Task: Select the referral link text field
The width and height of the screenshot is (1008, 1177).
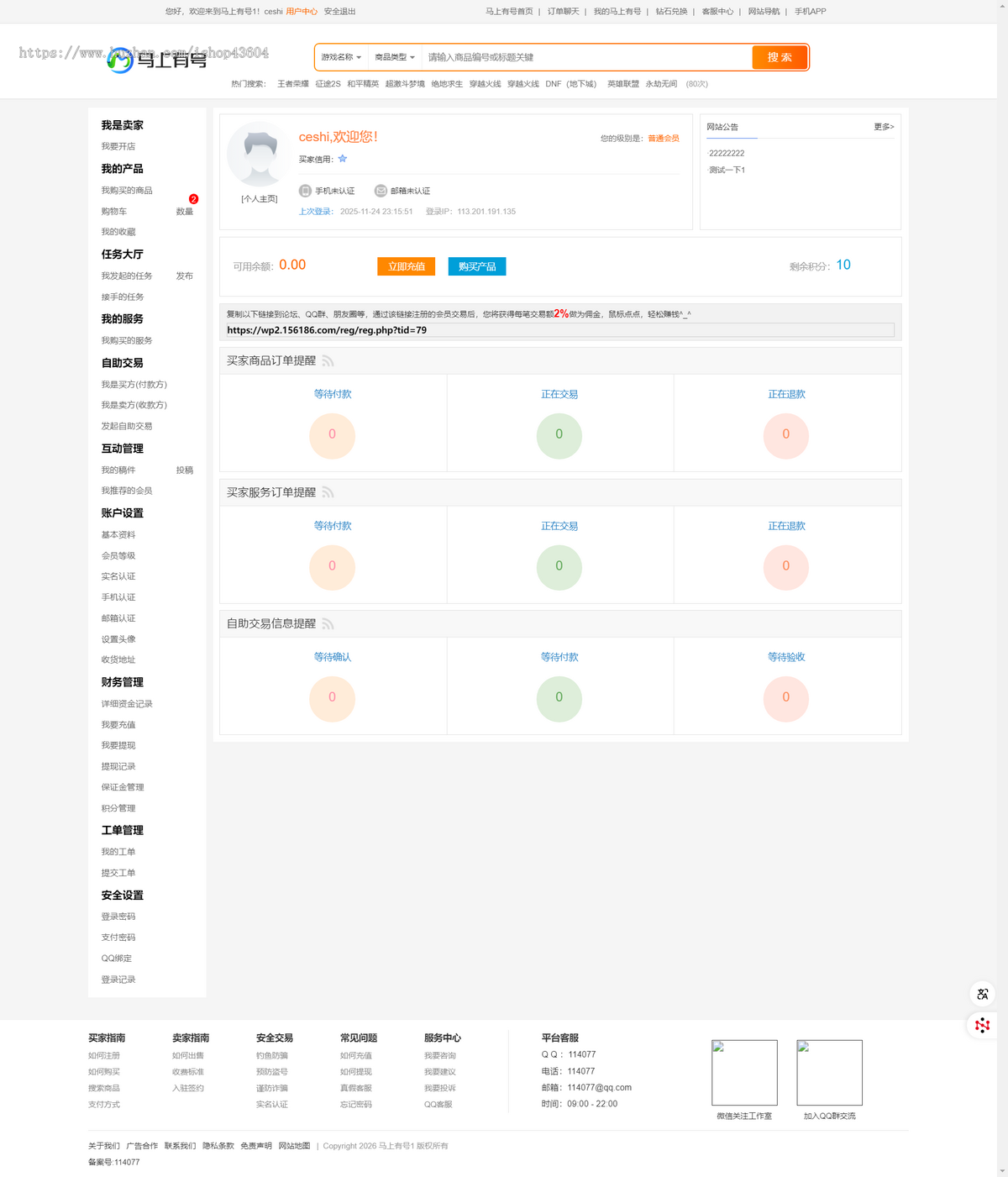Action: point(560,330)
